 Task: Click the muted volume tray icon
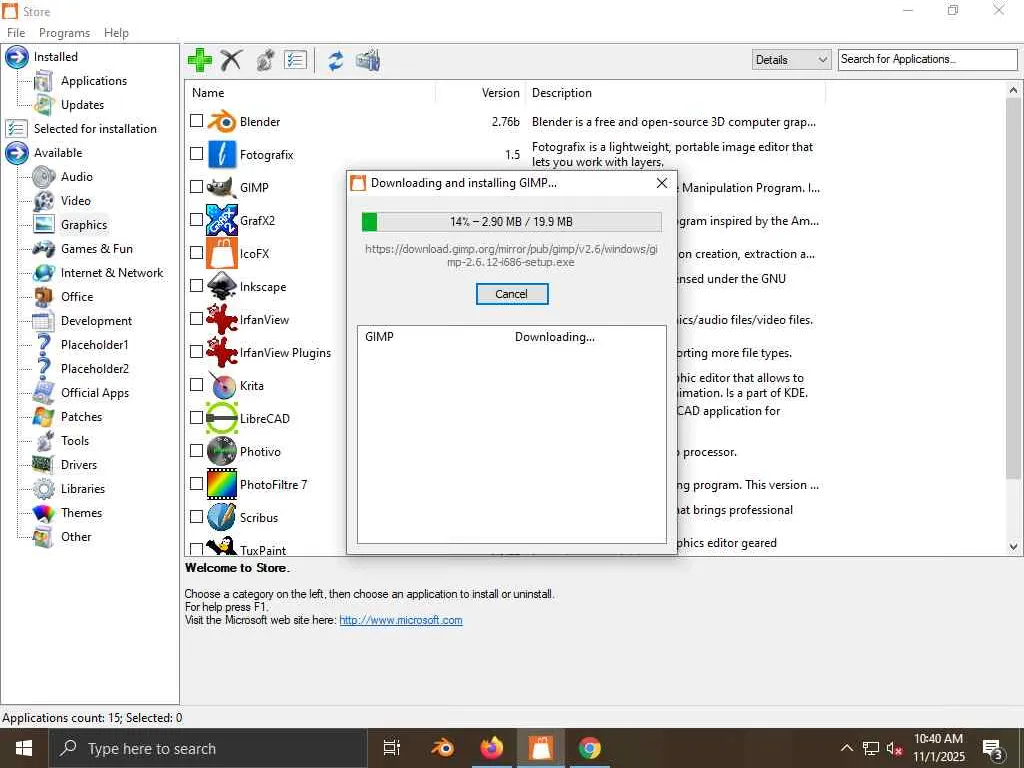pos(894,748)
